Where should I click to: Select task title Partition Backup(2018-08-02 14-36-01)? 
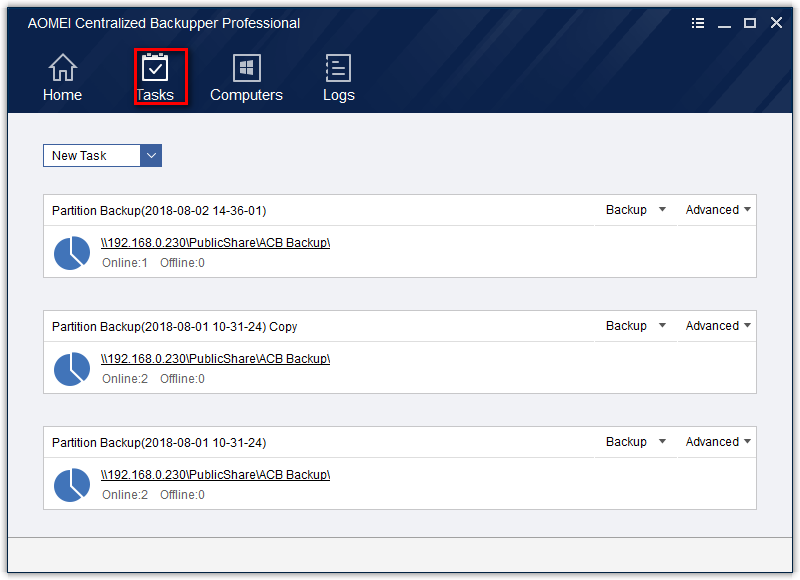159,211
